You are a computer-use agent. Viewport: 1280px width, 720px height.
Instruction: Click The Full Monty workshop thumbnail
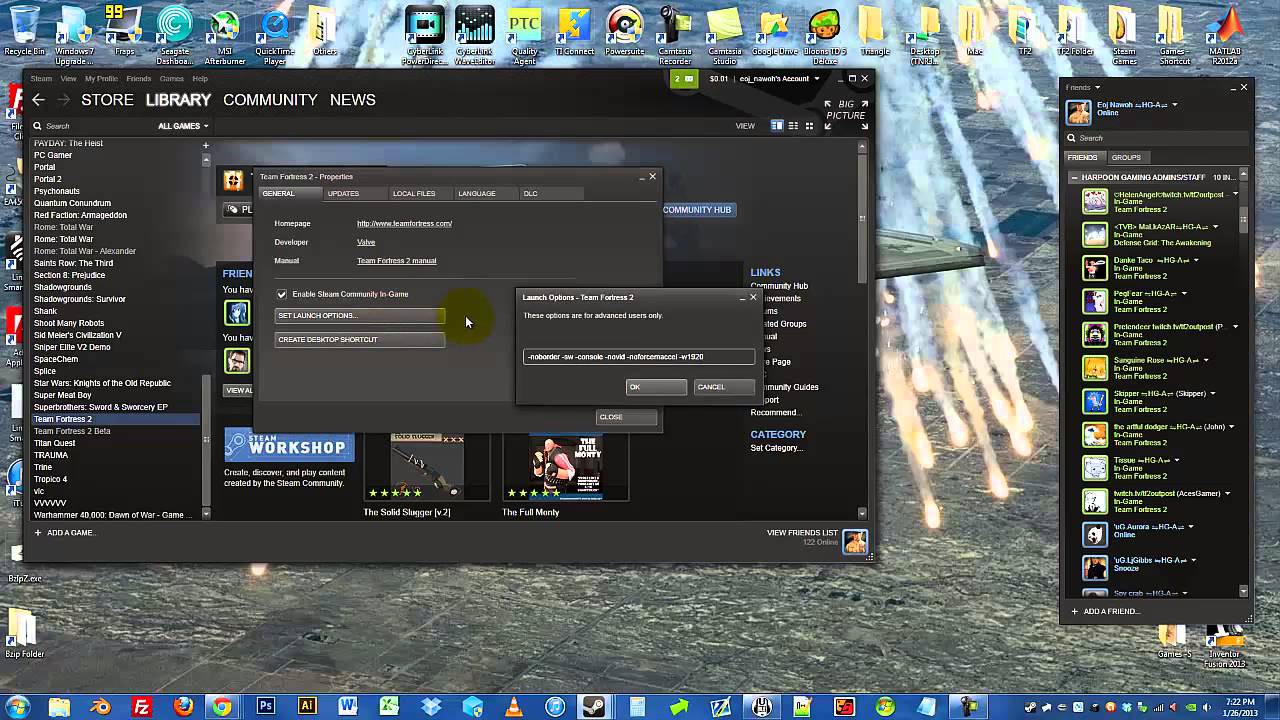click(565, 467)
